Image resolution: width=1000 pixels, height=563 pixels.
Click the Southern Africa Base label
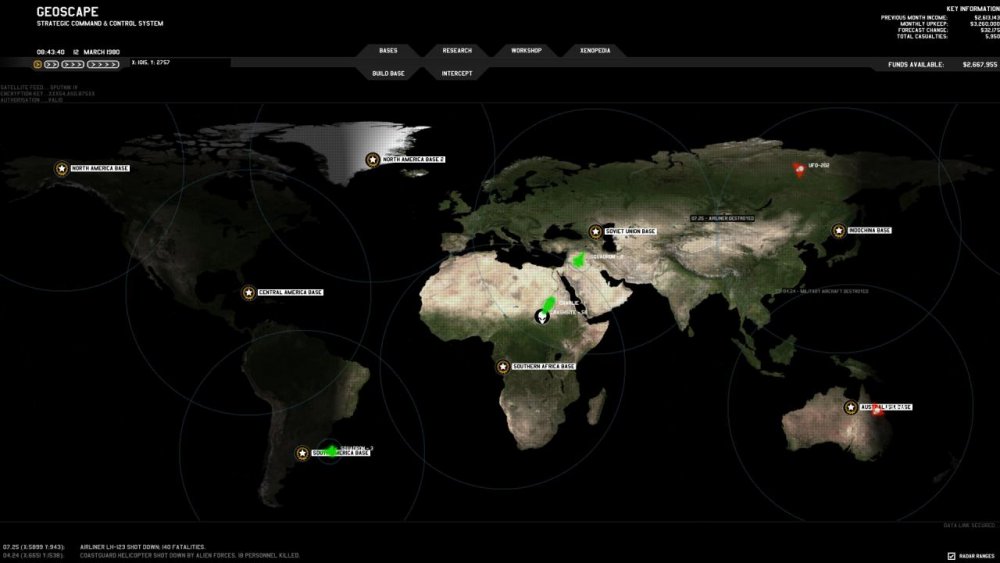(x=543, y=367)
